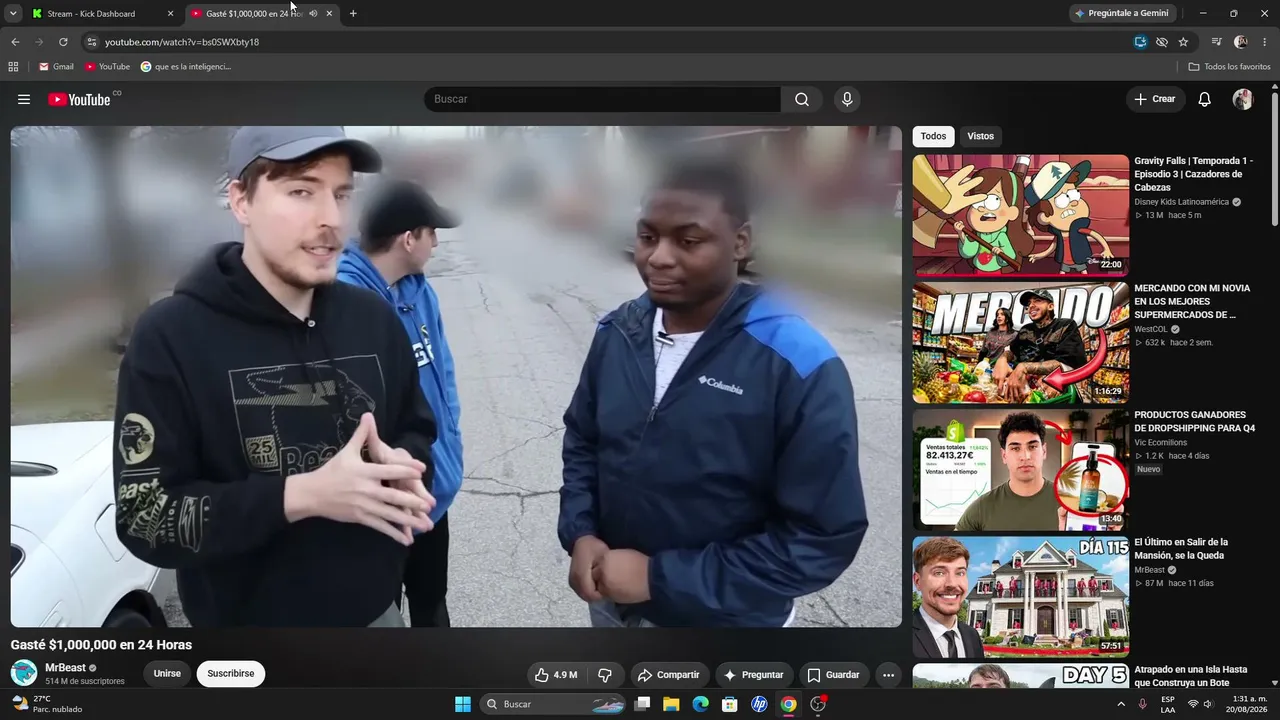1280x720 pixels.
Task: Open the weather widget showing 27°C
Action: [47, 704]
